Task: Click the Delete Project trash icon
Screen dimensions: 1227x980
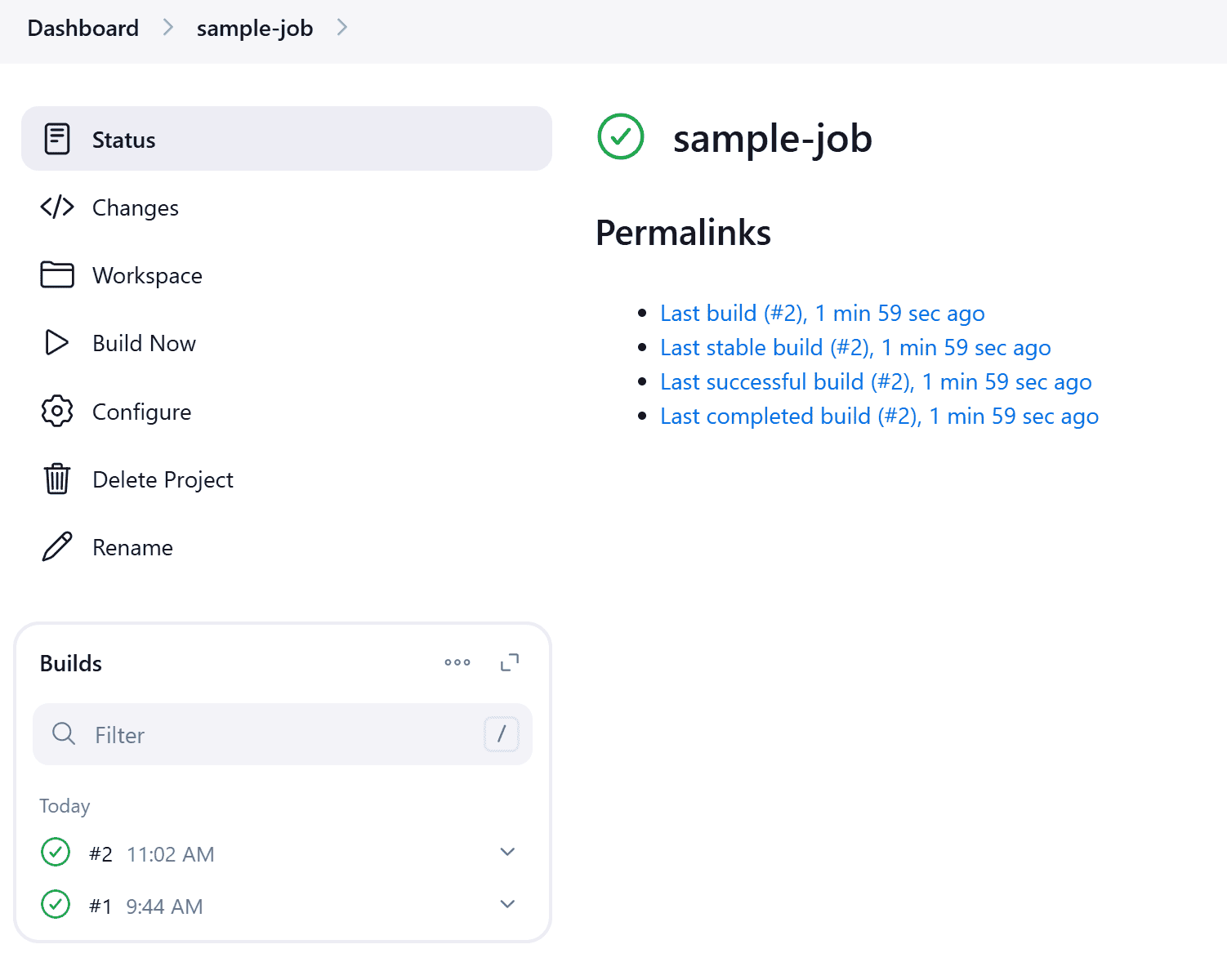Action: 56,479
